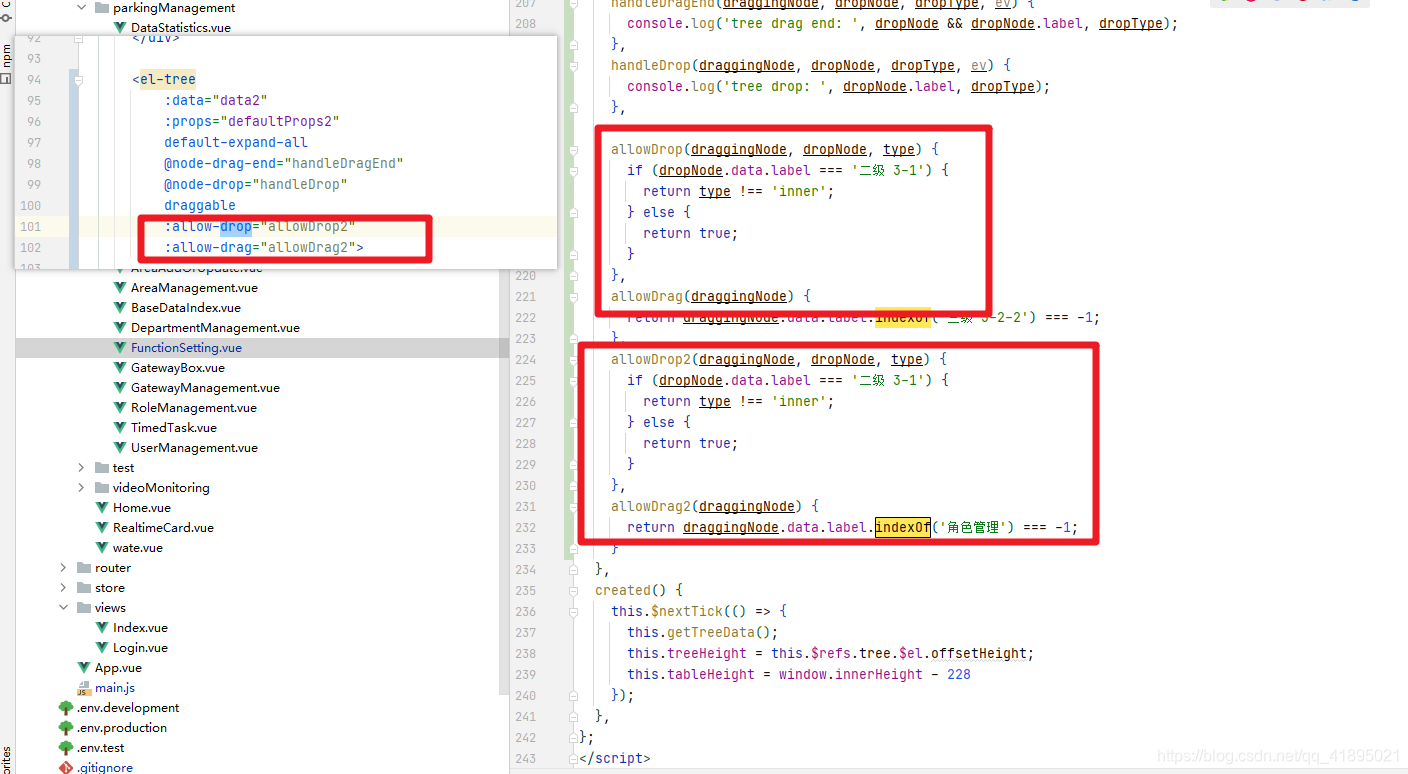The image size is (1408, 774).
Task: Click the Vue icon of GatewayBox.vue
Action: click(120, 368)
